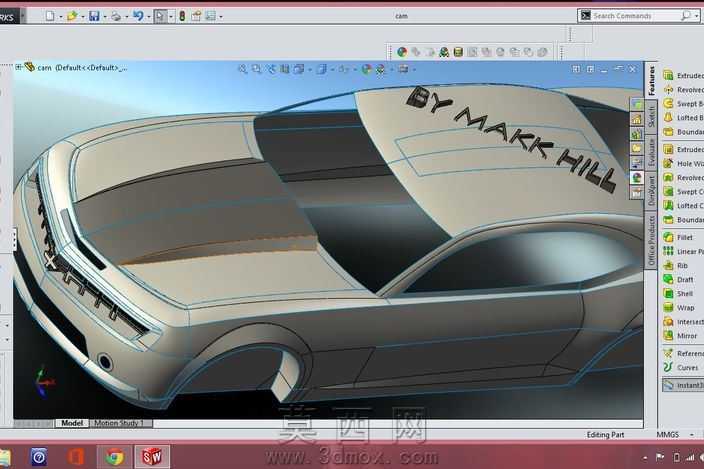Select the Swept Cut feature
The image size is (704, 469).
683,191
